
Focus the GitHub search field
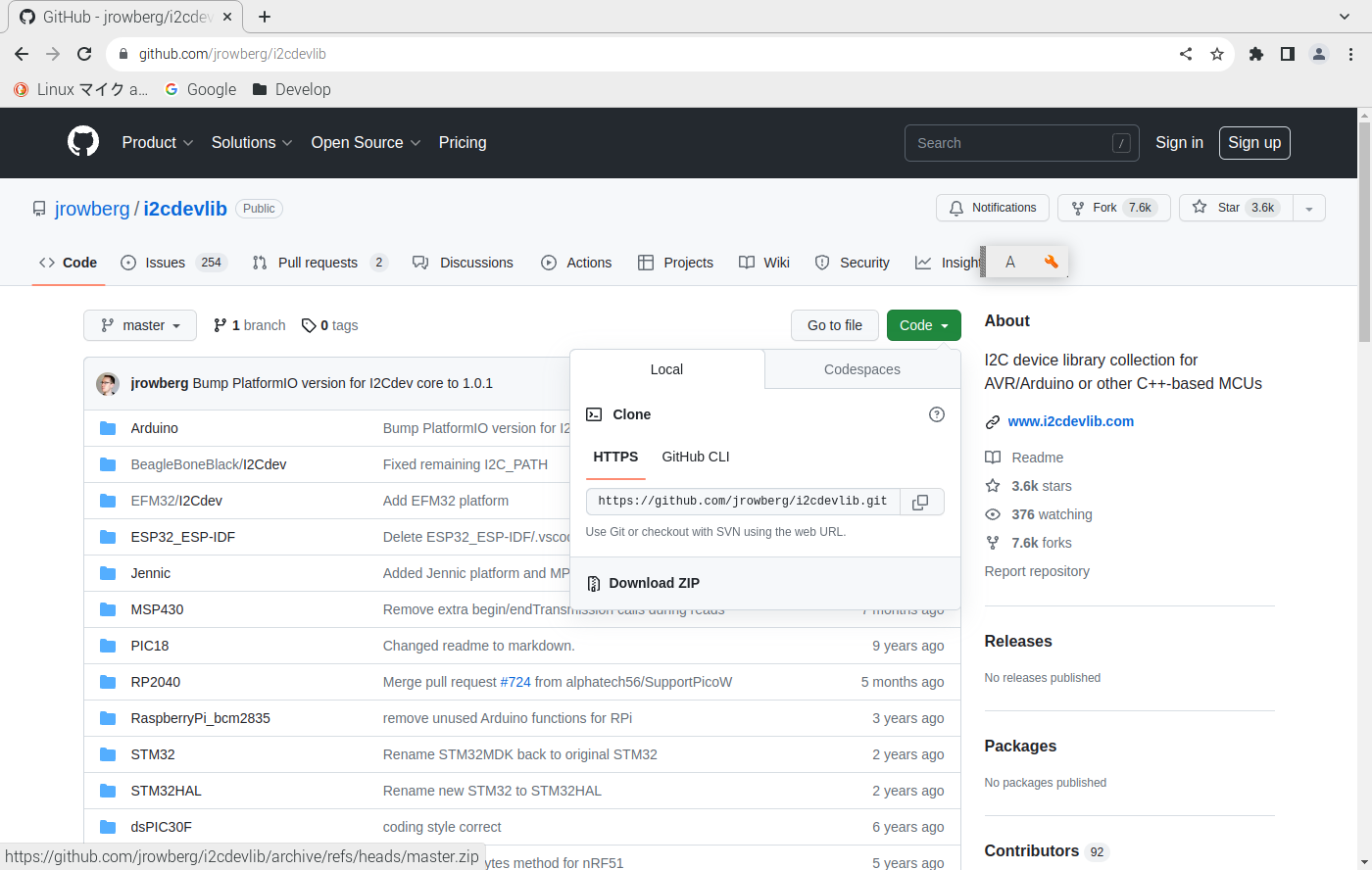pyautogui.click(x=1009, y=143)
